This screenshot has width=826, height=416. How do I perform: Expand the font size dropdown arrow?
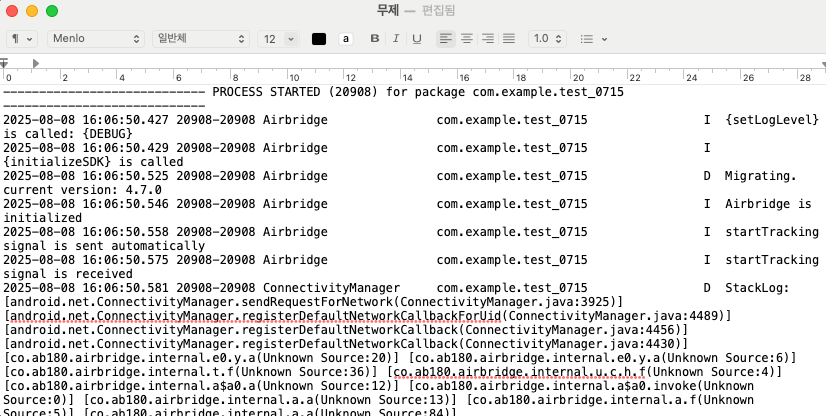tap(291, 39)
